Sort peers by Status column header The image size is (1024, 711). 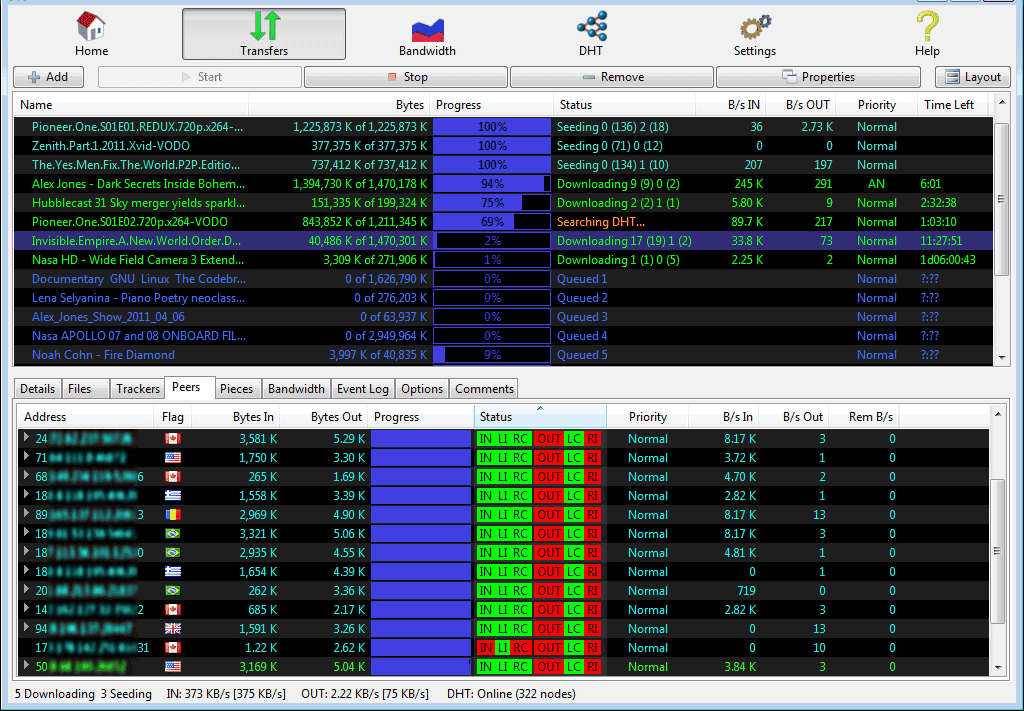point(540,417)
